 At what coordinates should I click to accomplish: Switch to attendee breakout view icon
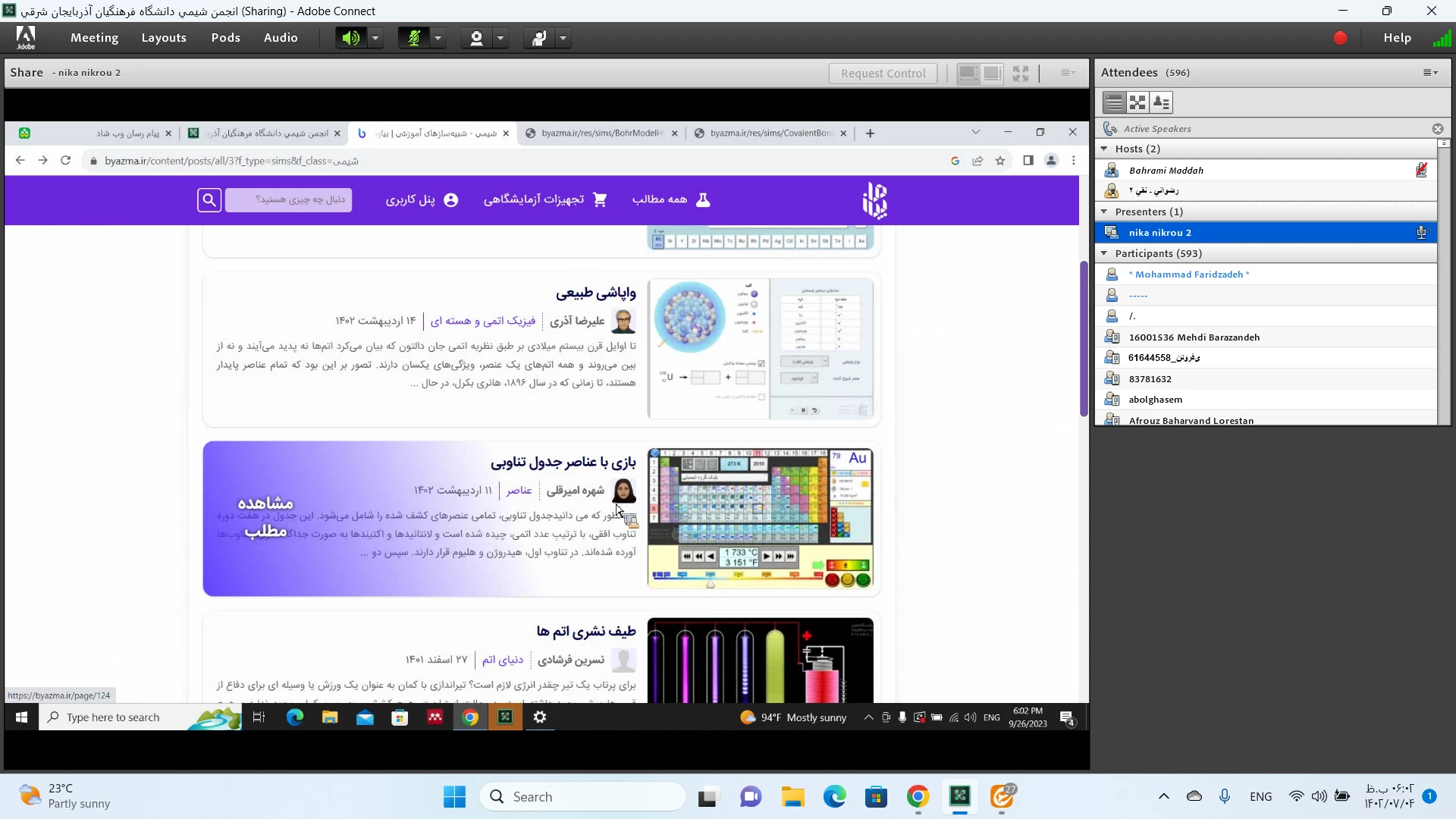click(x=1137, y=102)
